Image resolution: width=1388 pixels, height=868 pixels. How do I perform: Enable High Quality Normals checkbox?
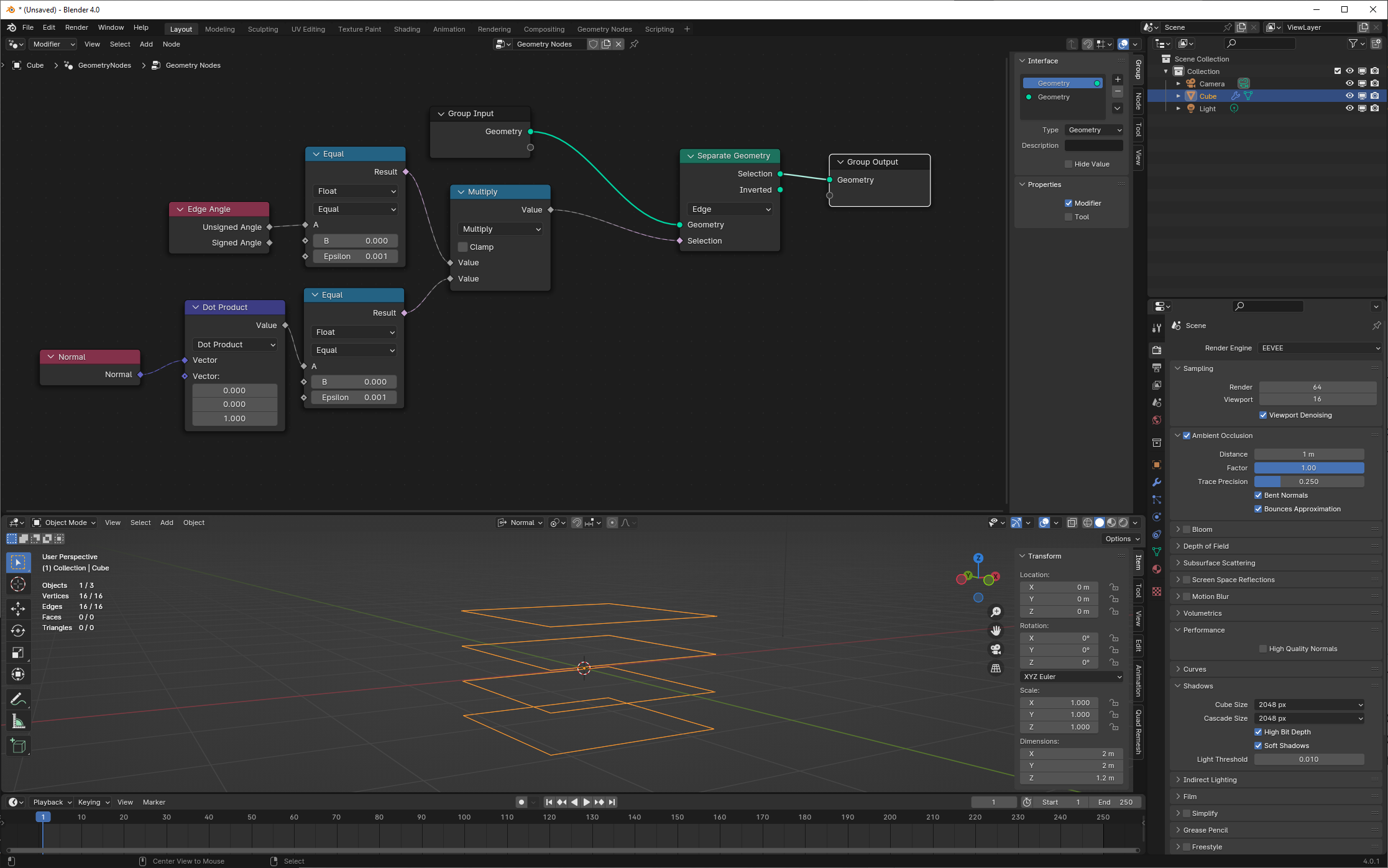tap(1263, 649)
